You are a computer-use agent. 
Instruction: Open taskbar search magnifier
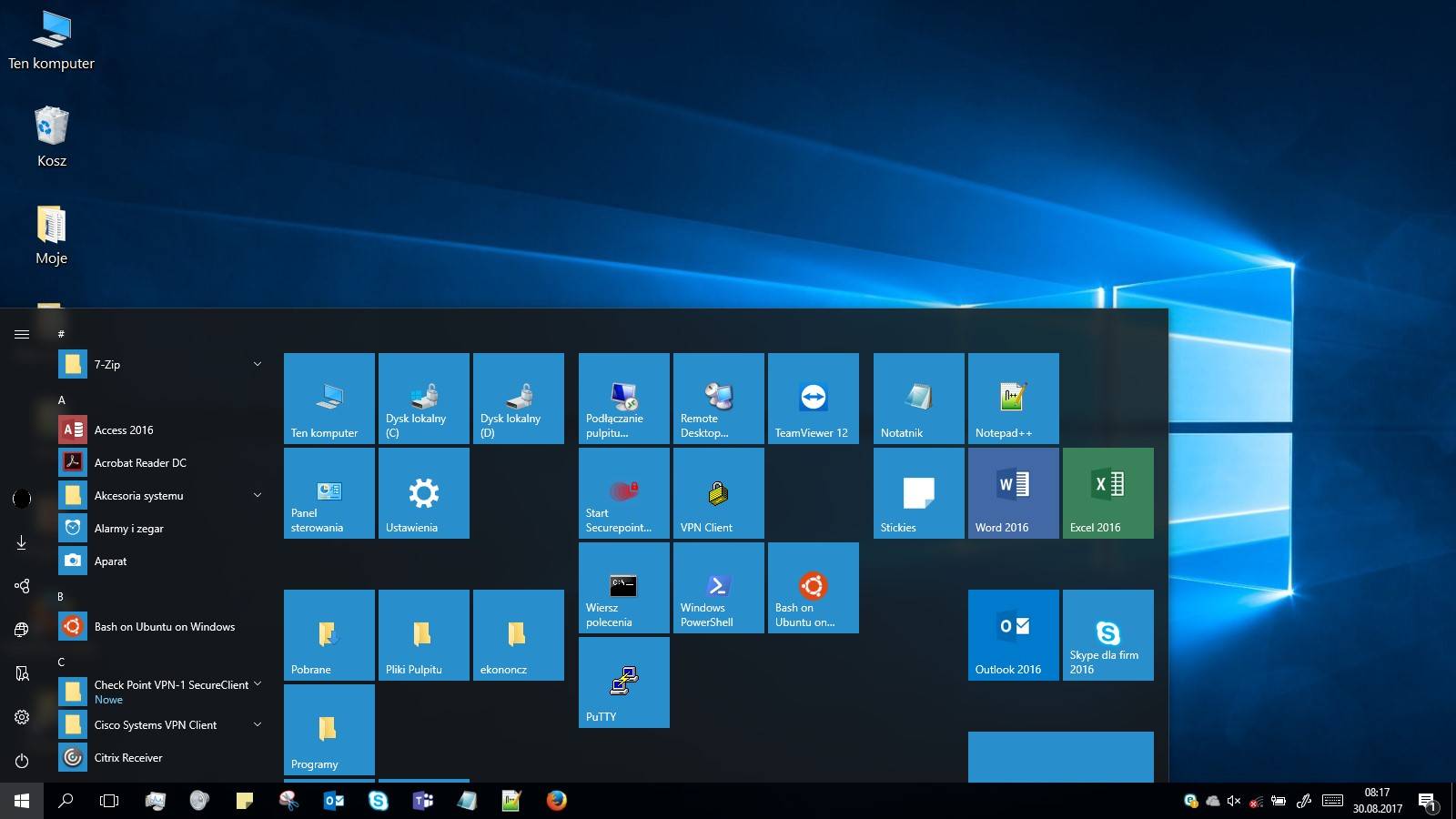coord(66,801)
